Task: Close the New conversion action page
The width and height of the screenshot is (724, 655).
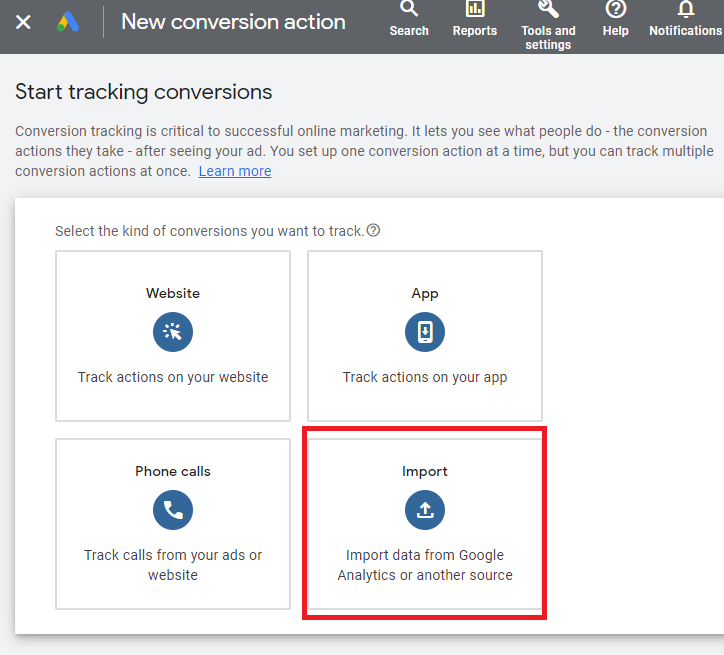Action: [23, 22]
